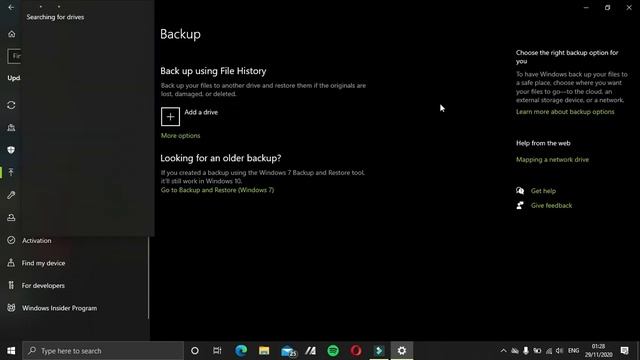Viewport: 640px width, 360px height.
Task: Click the Get help link
Action: coord(543,191)
